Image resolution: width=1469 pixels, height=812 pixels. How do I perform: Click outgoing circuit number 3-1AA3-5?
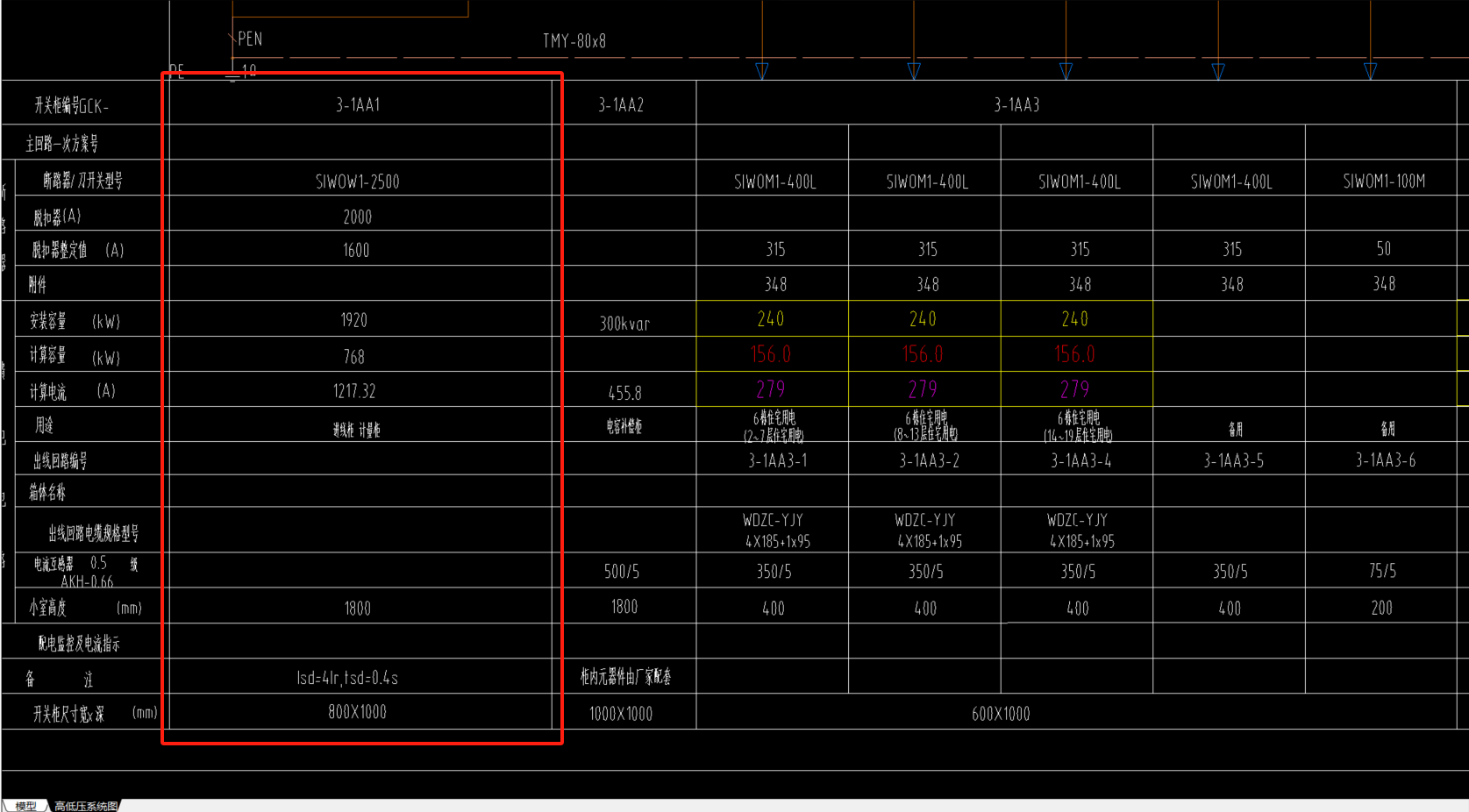pyautogui.click(x=1233, y=460)
